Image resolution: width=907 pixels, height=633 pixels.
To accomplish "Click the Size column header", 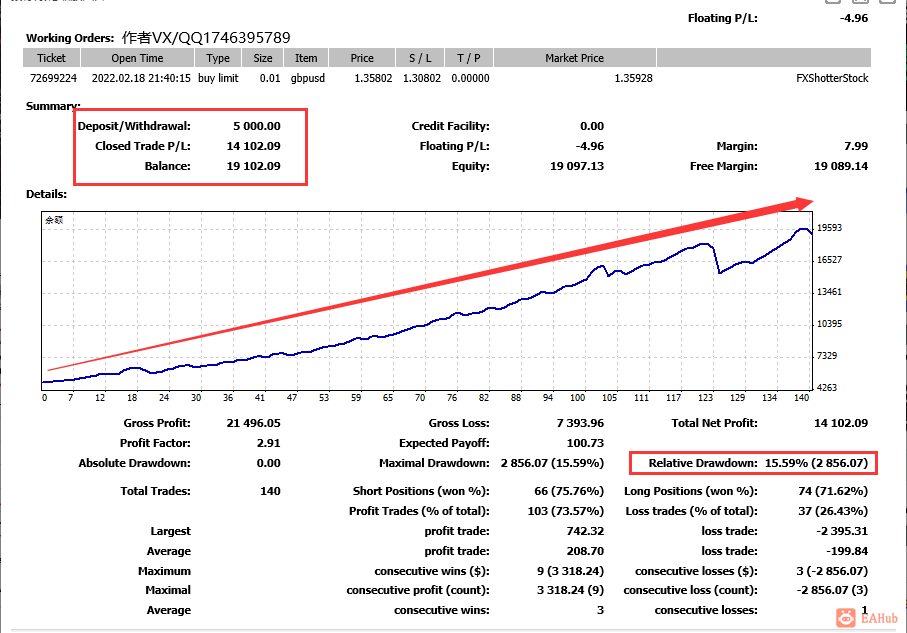I will click(x=263, y=58).
